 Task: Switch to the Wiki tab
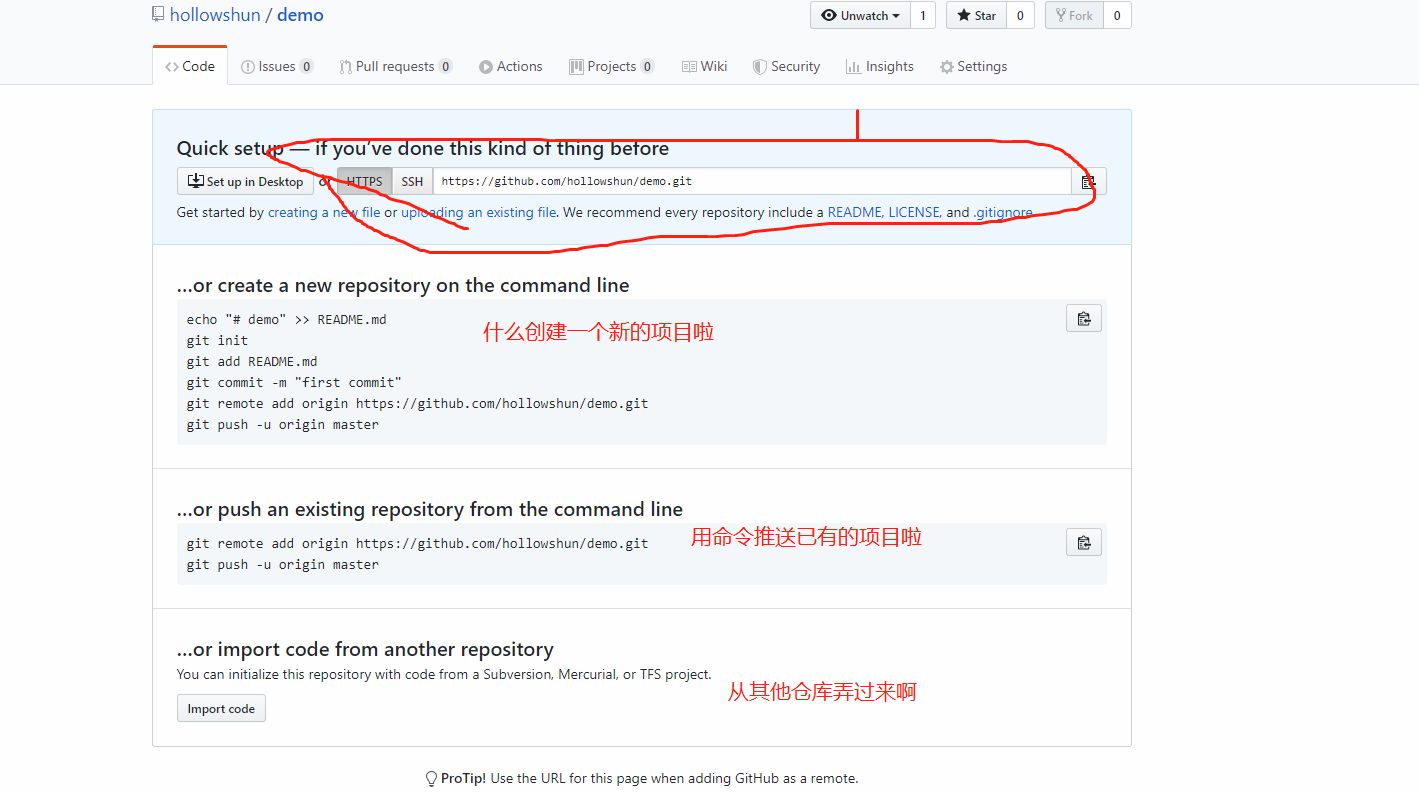(705, 66)
